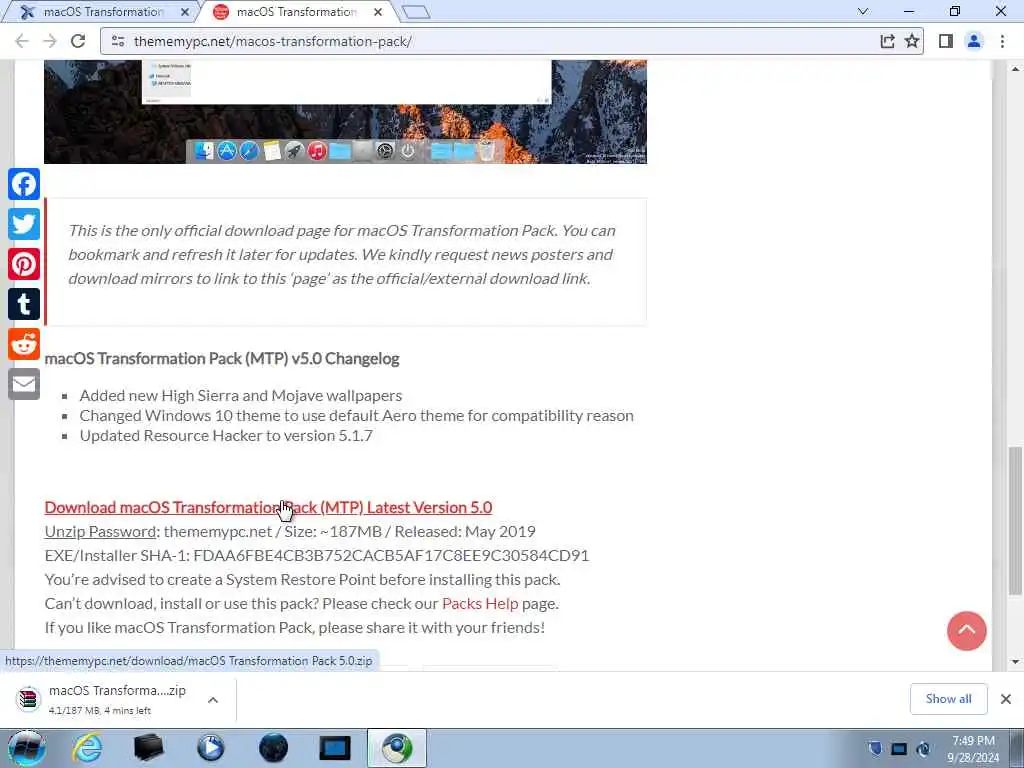Click the SHA-1 hash FDAA6FBE4CB3B752CACB5AF17C8EE9C30584CD91
This screenshot has width=1024, height=768.
click(391, 556)
